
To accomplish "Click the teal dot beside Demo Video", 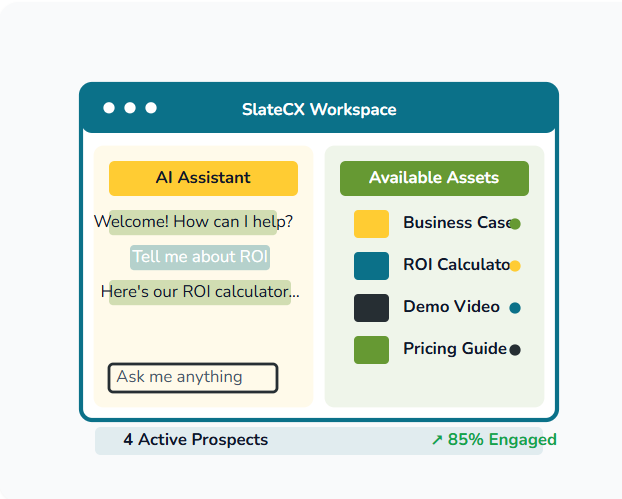I will click(x=515, y=308).
